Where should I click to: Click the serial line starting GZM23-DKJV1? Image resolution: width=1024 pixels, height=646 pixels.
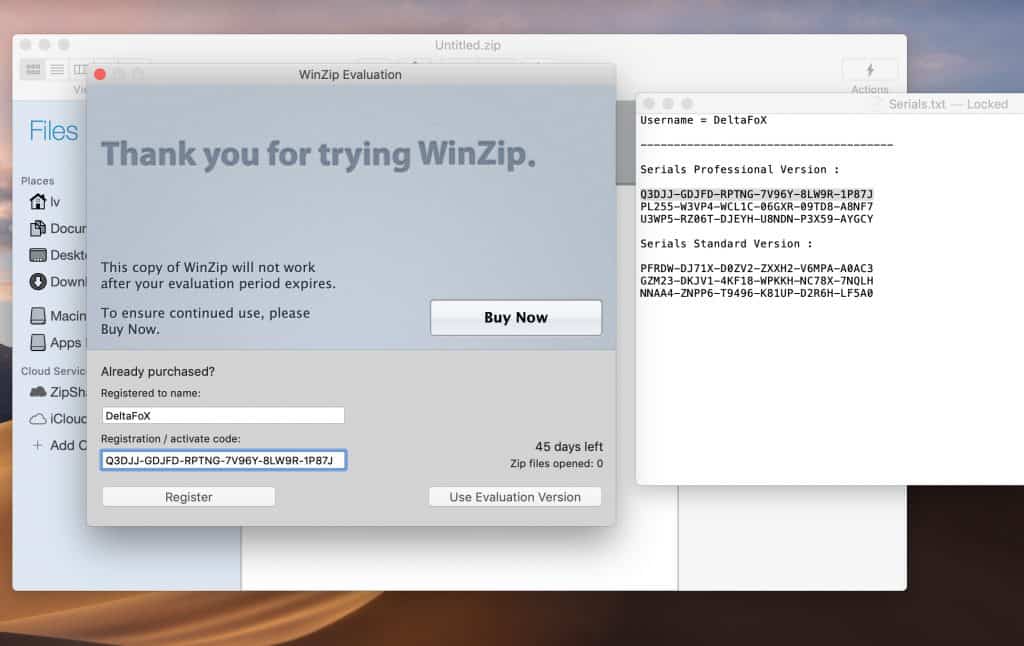click(756, 281)
